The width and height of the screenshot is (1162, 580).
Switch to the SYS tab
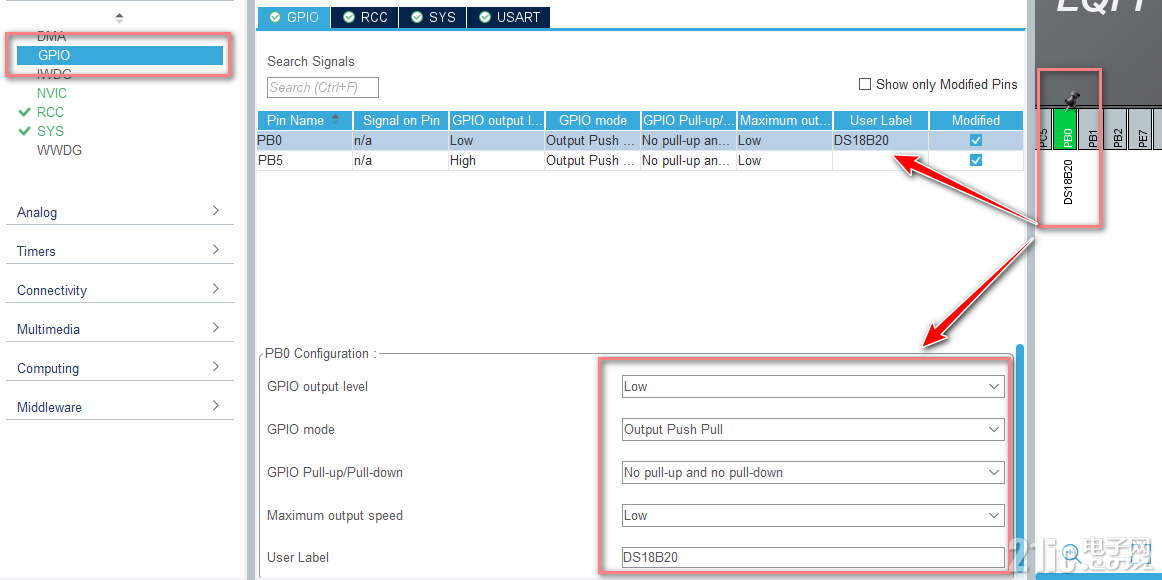click(x=433, y=17)
